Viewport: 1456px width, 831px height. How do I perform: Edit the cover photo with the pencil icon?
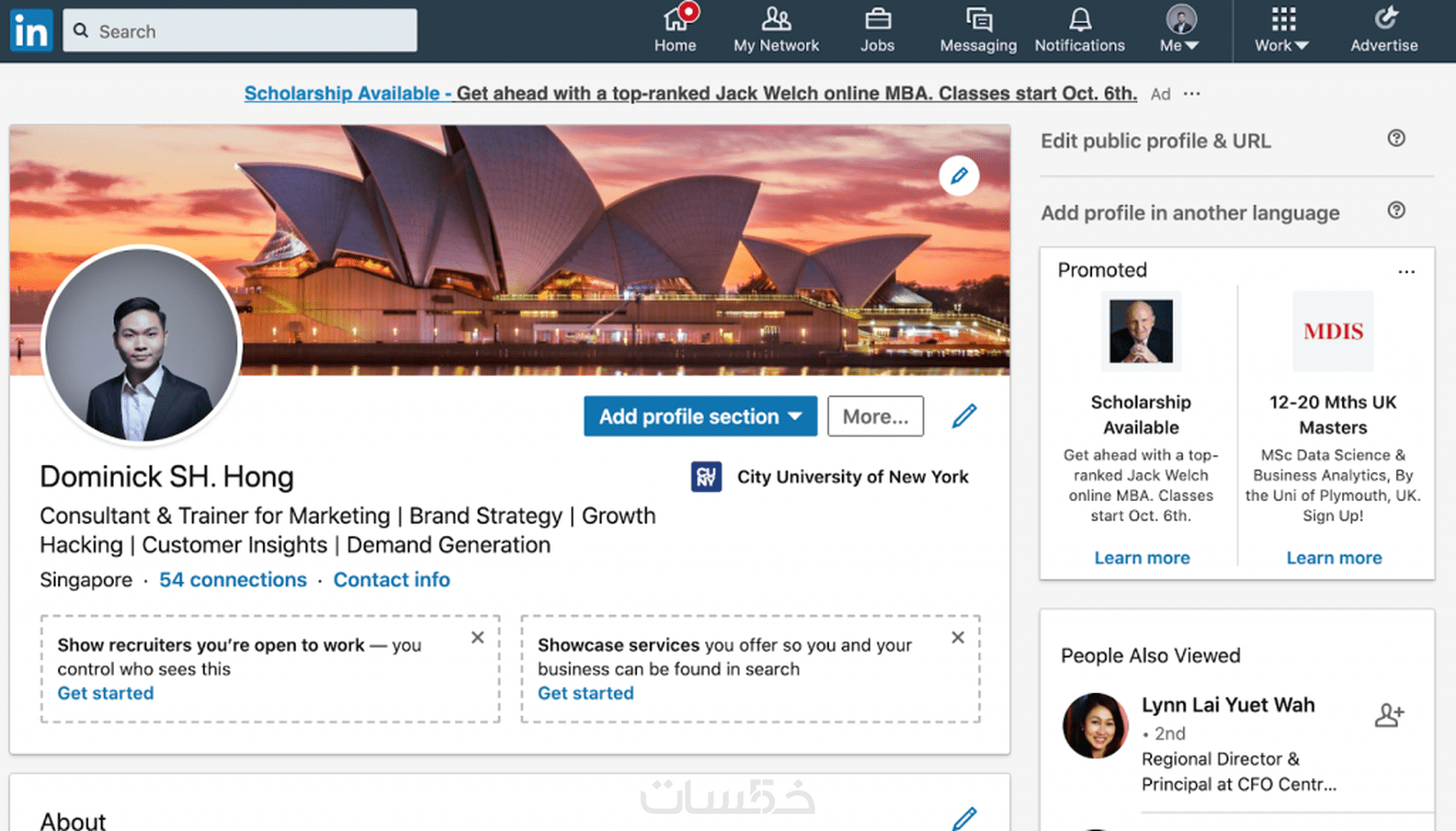point(958,176)
